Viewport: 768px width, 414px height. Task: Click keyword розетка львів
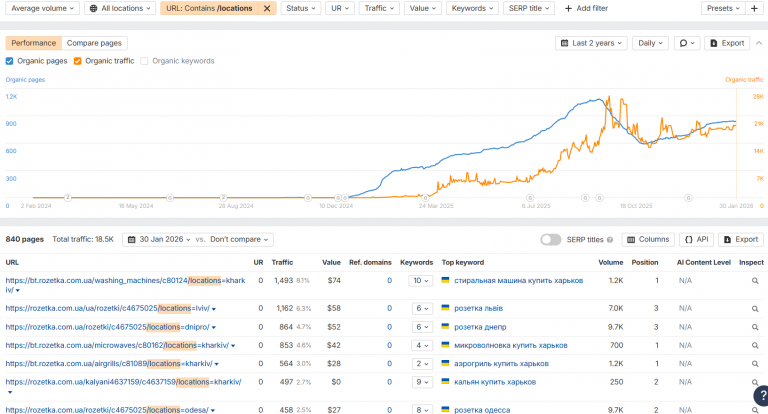pos(479,309)
